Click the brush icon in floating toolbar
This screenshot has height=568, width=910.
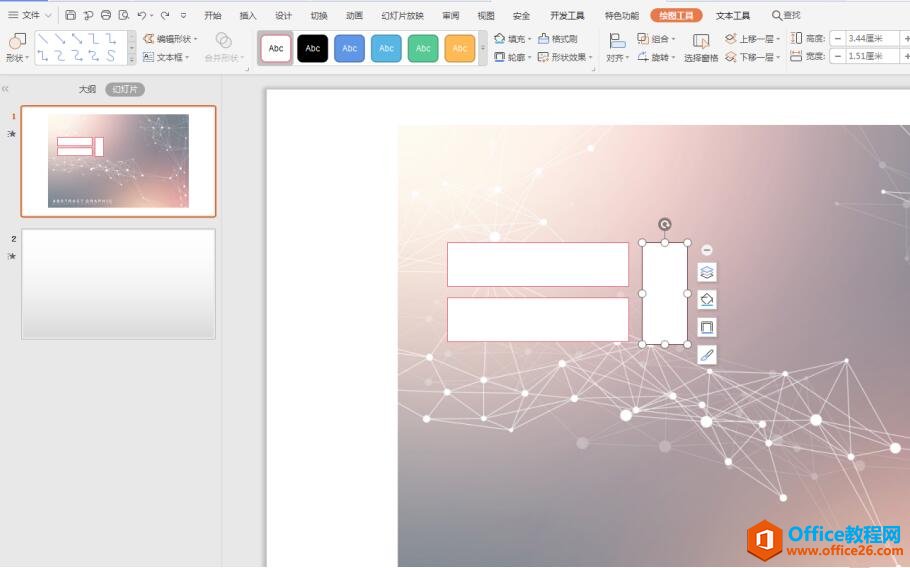[707, 354]
